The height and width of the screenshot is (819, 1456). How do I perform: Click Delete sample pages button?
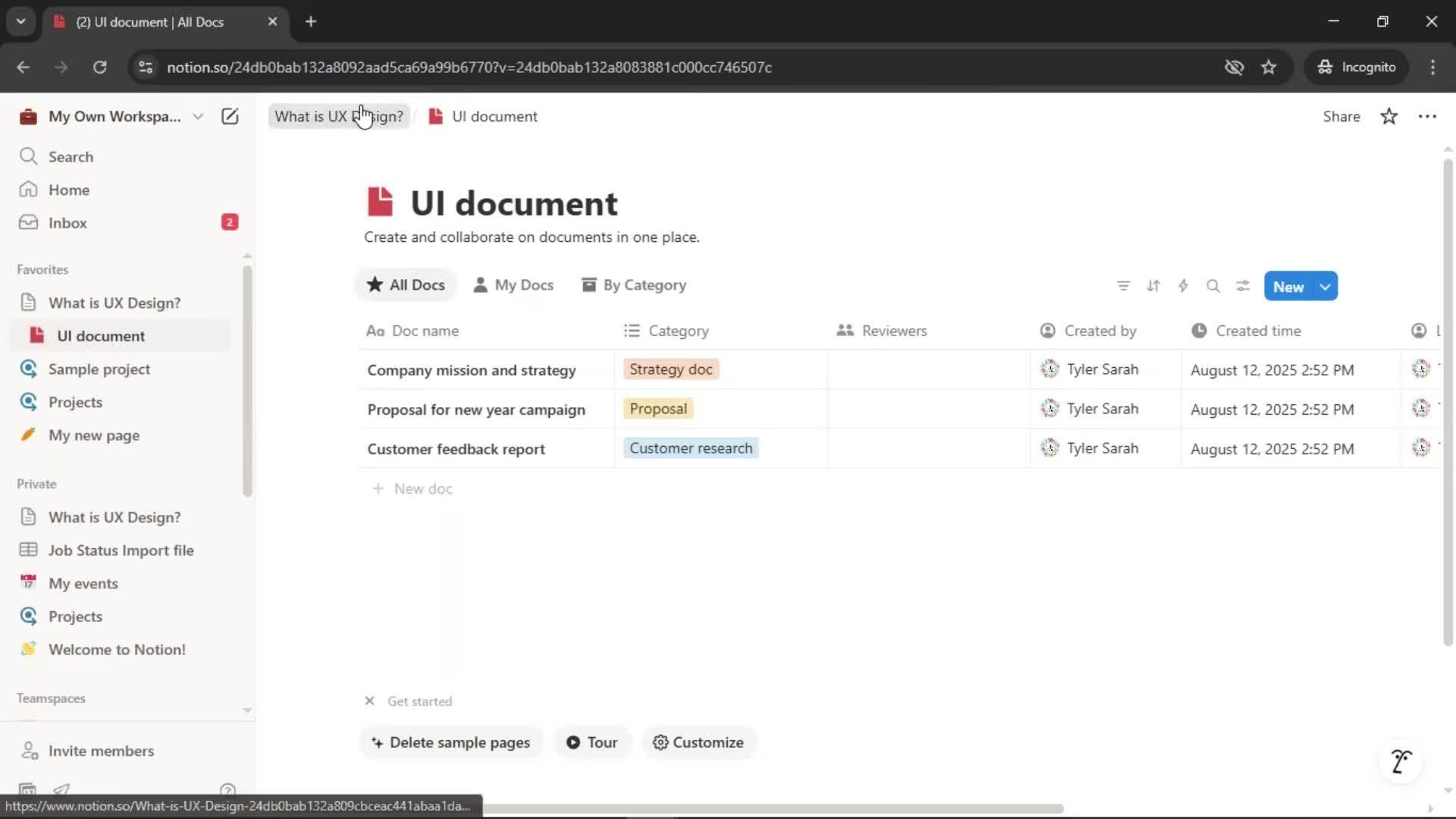450,742
